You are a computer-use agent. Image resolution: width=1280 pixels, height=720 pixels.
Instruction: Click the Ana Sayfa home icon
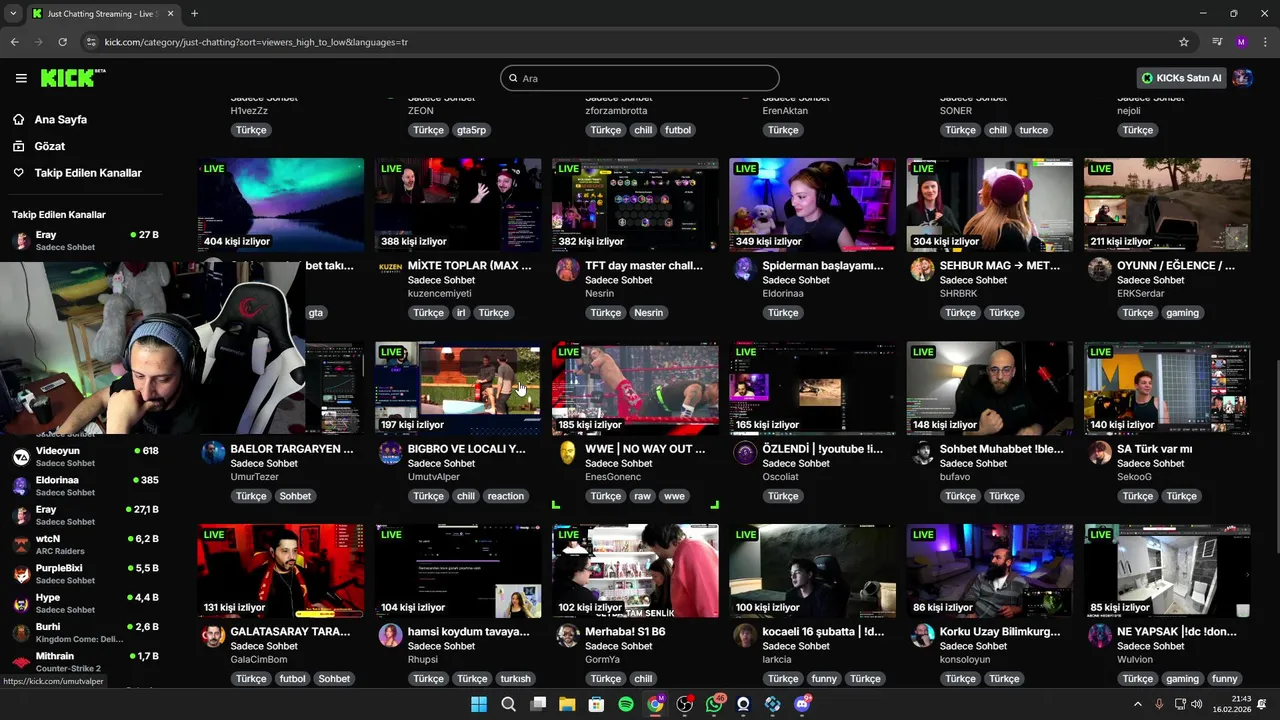[18, 119]
